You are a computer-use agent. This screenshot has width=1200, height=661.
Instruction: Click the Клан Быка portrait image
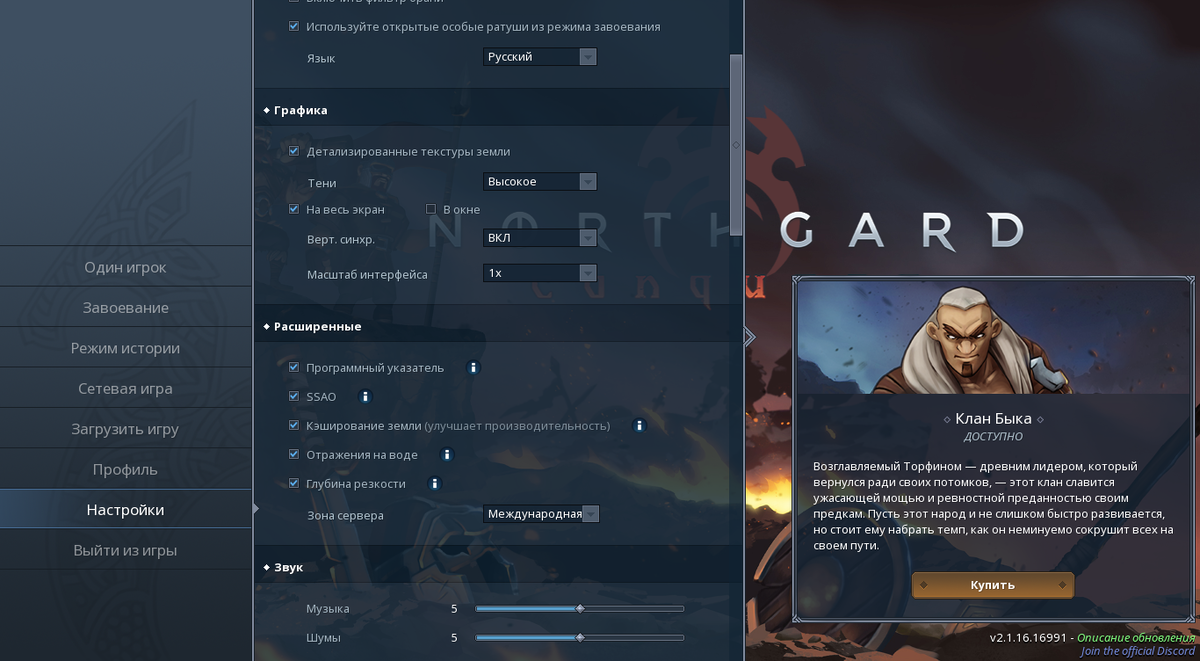point(994,338)
